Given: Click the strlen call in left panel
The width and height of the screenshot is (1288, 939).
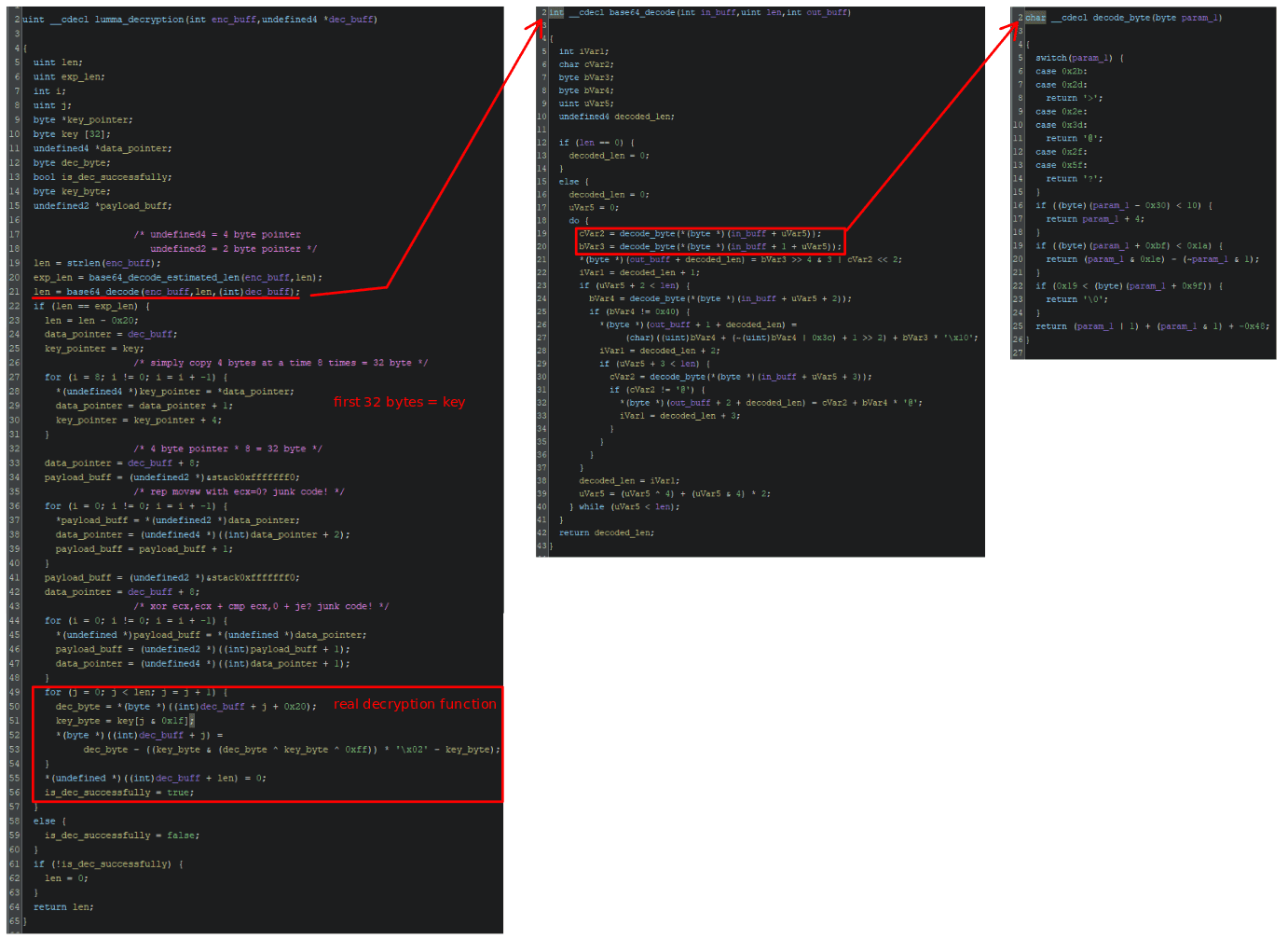Looking at the screenshot, I should point(83,263).
